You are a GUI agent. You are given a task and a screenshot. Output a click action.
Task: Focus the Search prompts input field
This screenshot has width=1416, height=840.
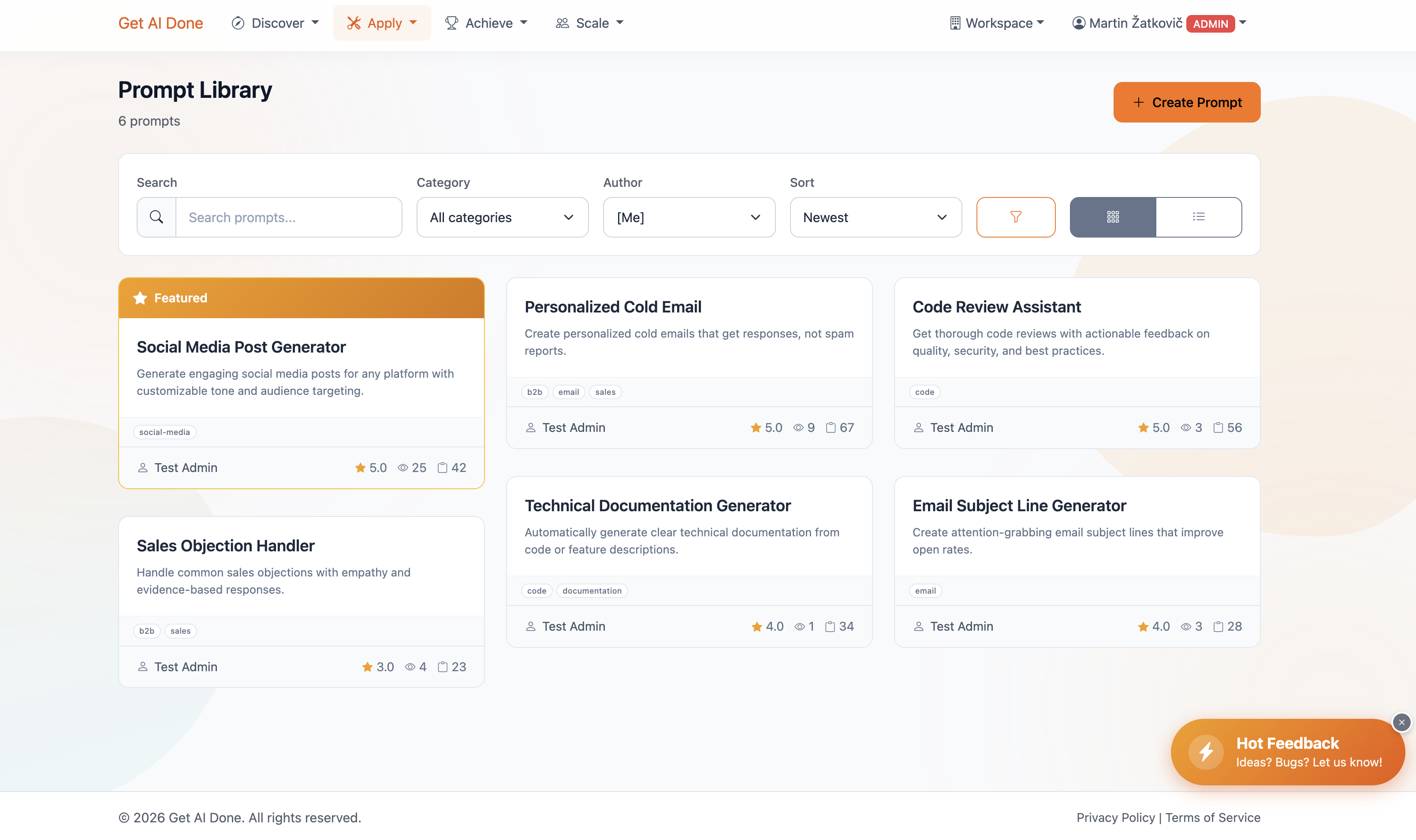(x=288, y=217)
